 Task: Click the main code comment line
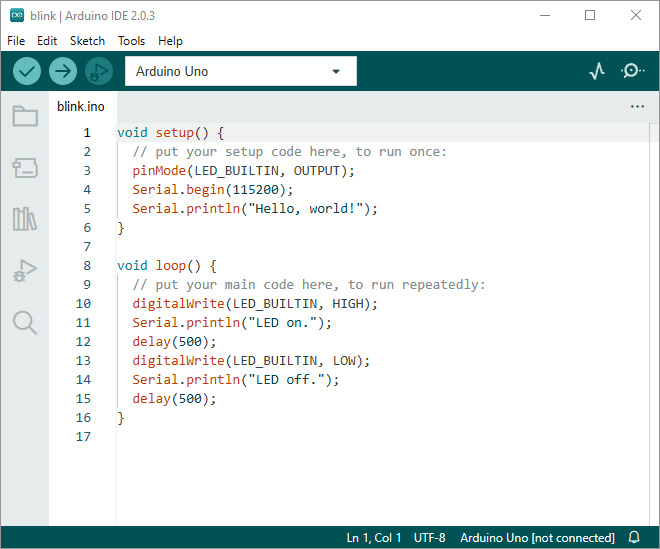coord(309,285)
